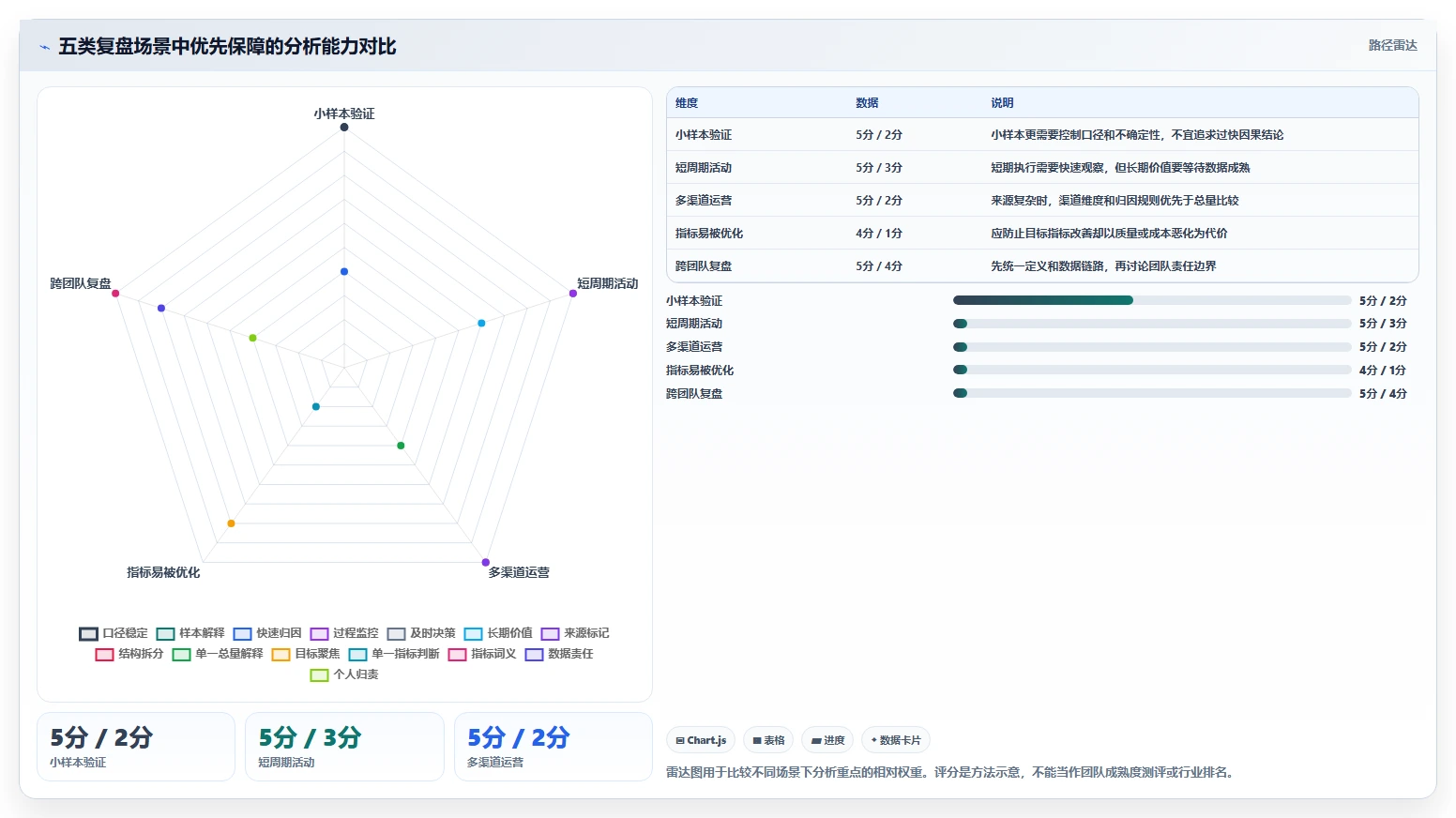
Task: Select the 短周期活动 table row name
Action: (704, 168)
